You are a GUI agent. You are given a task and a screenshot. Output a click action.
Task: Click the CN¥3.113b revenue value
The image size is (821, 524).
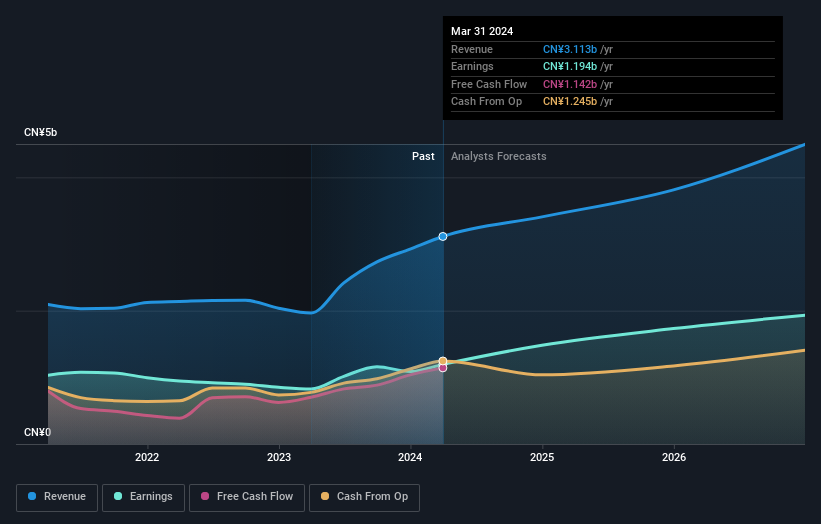[x=570, y=49]
